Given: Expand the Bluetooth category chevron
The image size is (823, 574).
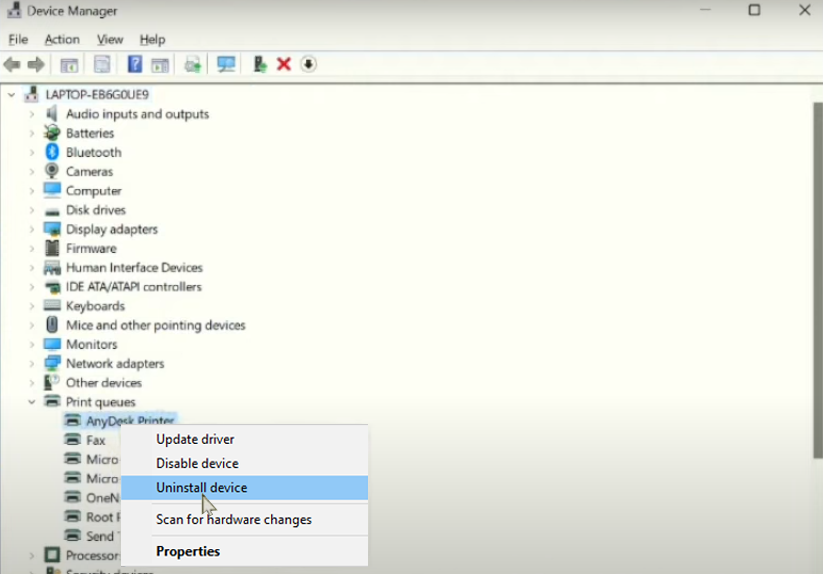Looking at the screenshot, I should pos(31,152).
